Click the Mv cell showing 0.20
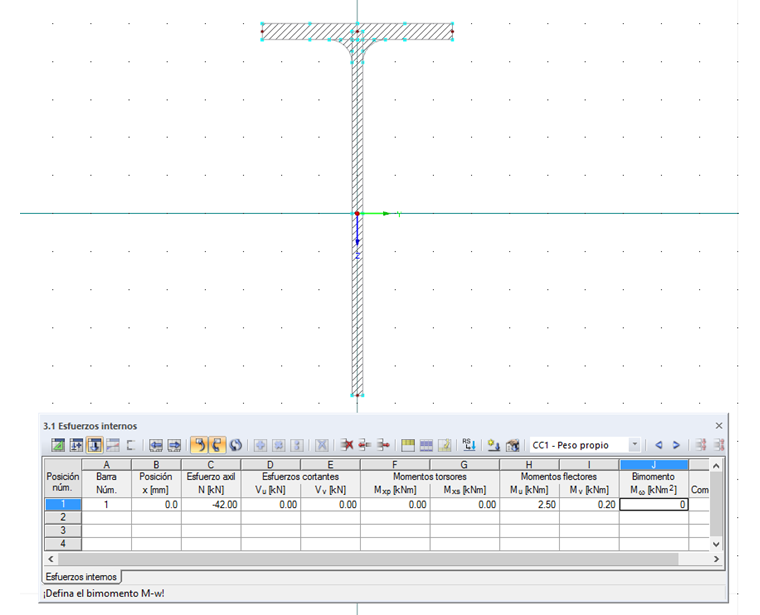The height and width of the screenshot is (615, 760). point(589,505)
